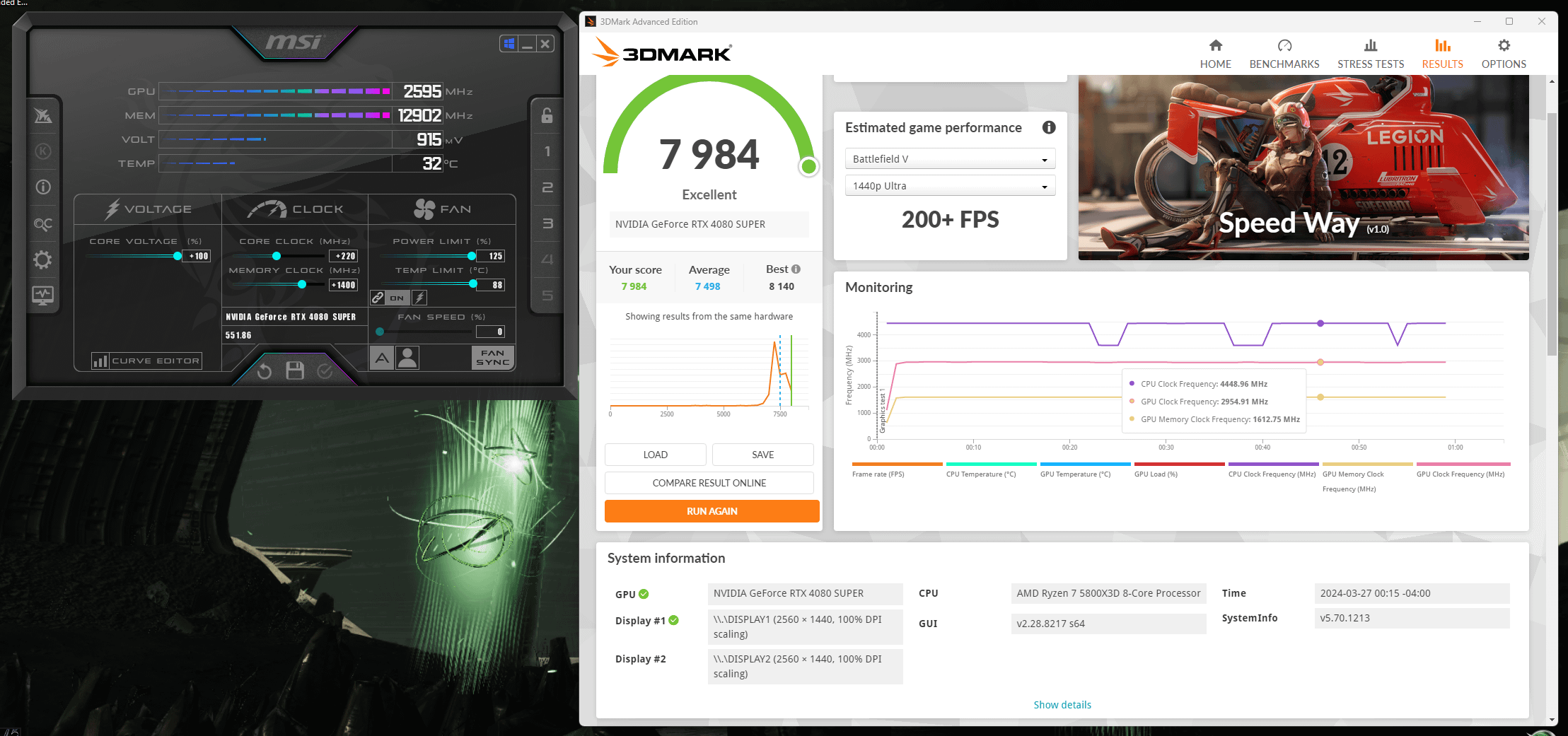The image size is (1568, 736).
Task: Select Afterburner profile slot 3
Action: pos(547,223)
